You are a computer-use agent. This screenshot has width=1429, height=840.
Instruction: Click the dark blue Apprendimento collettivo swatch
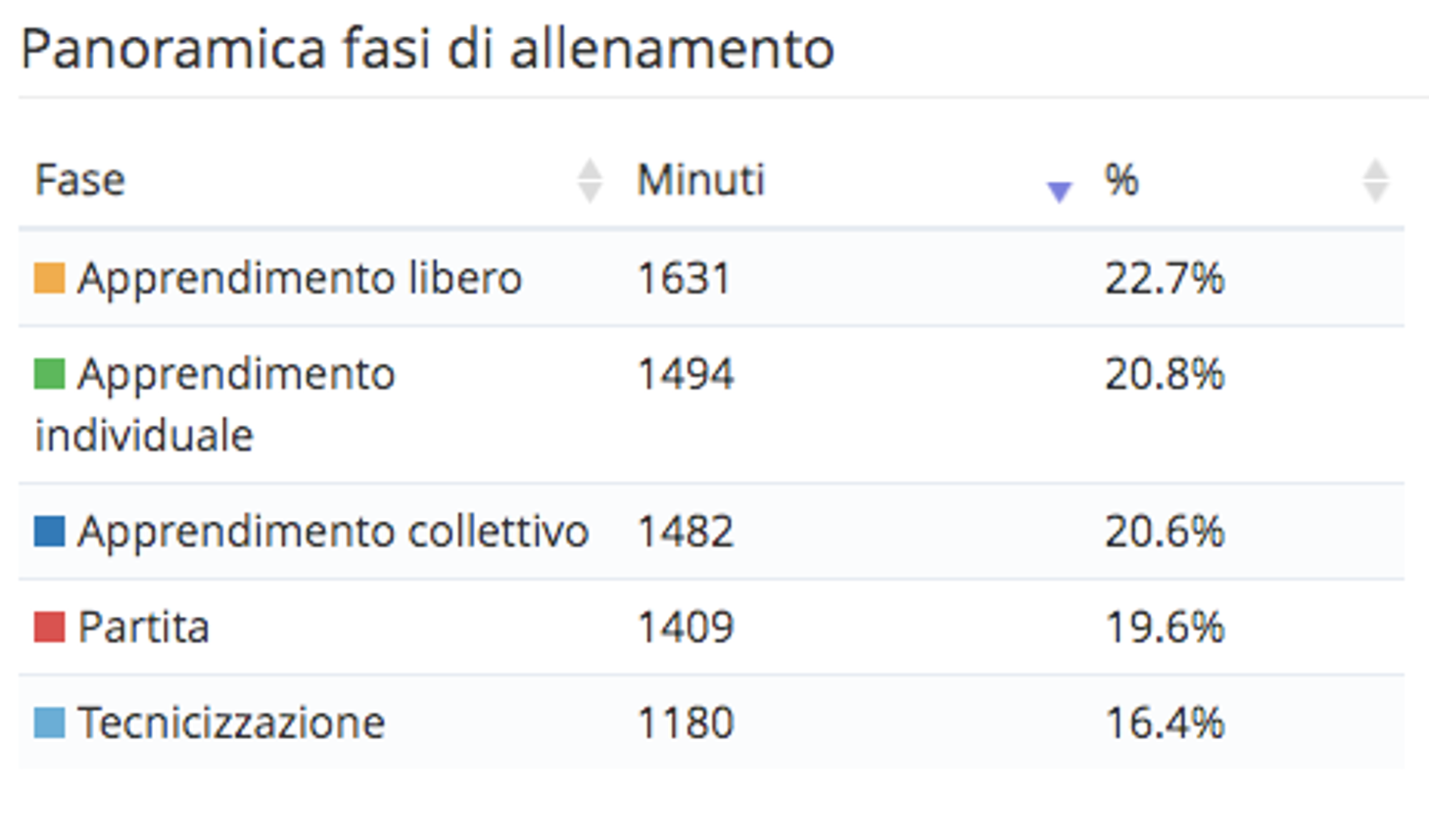[x=49, y=532]
